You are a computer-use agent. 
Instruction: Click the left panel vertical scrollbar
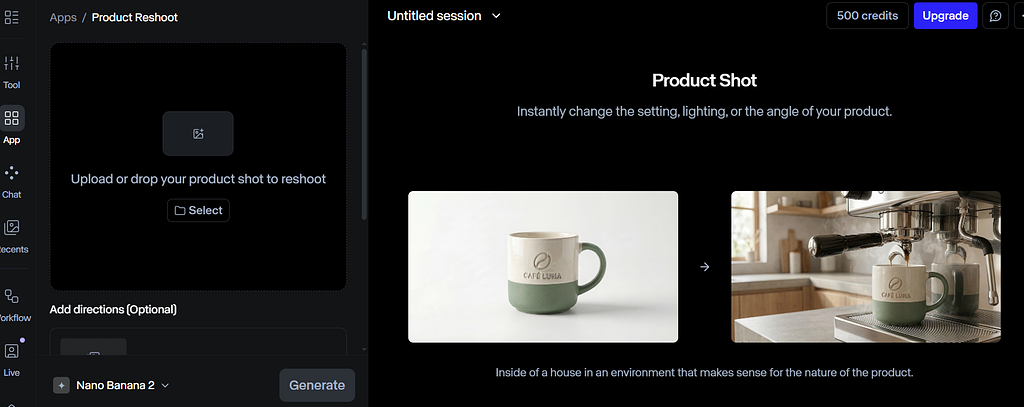(x=364, y=130)
